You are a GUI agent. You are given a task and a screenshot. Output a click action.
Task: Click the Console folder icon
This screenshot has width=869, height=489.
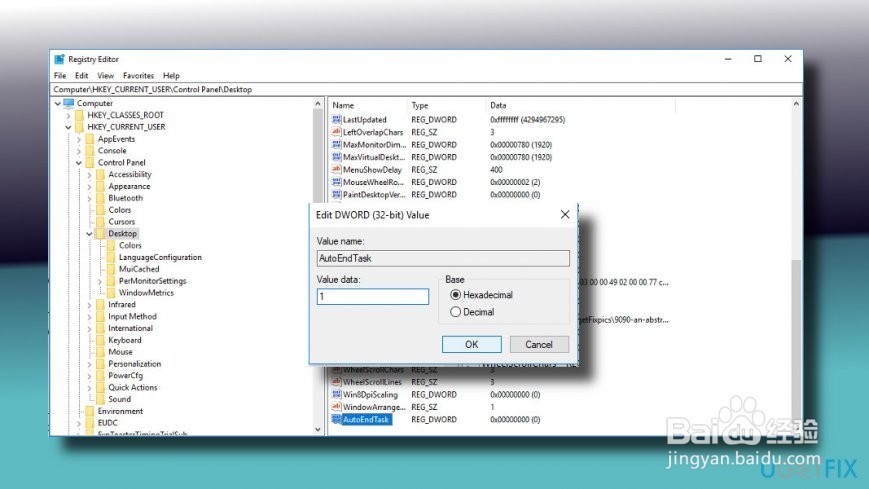(90, 150)
